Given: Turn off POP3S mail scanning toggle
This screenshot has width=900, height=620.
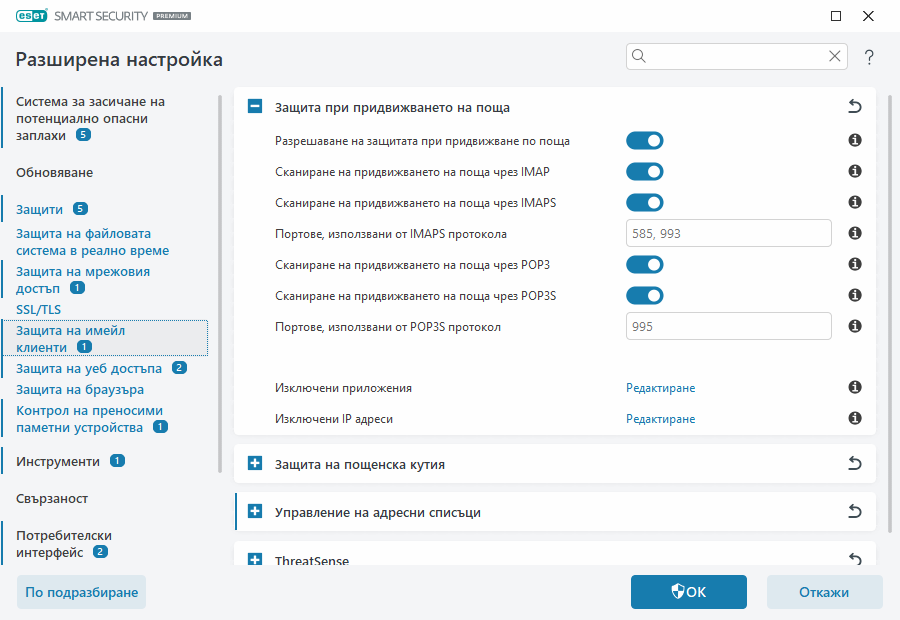Looking at the screenshot, I should point(645,296).
